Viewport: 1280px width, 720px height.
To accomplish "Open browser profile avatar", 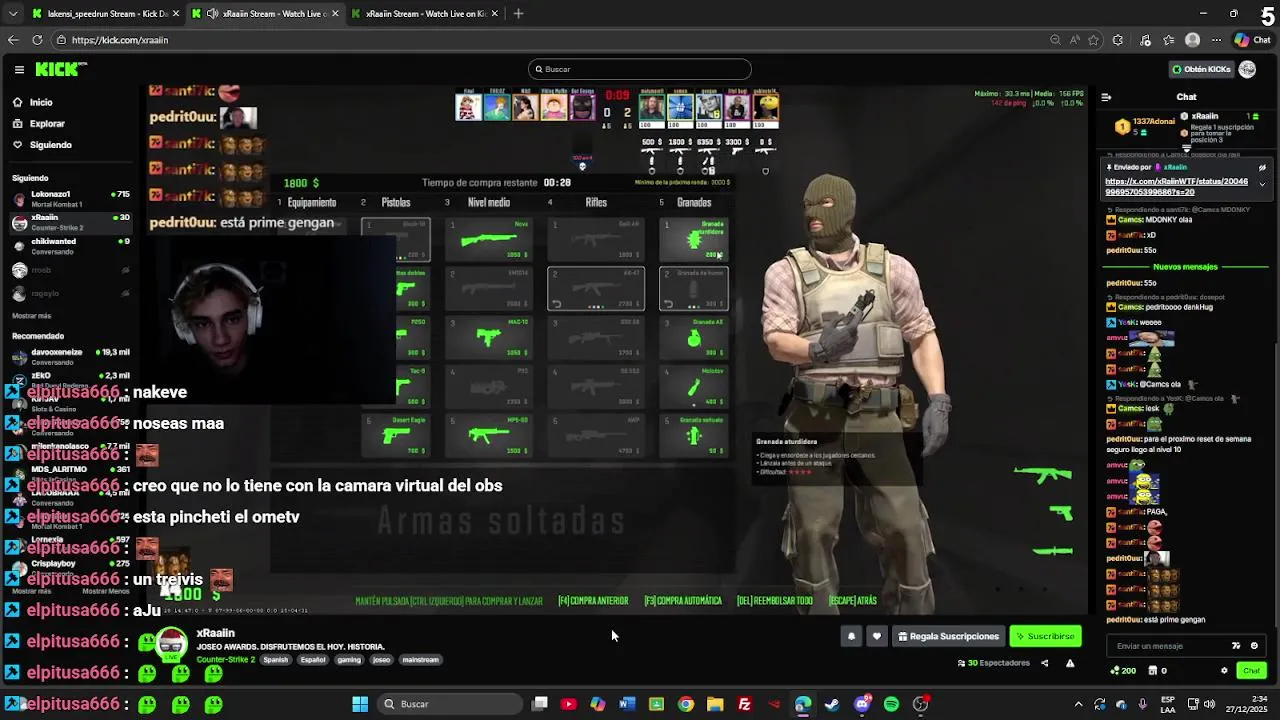I will [1192, 40].
